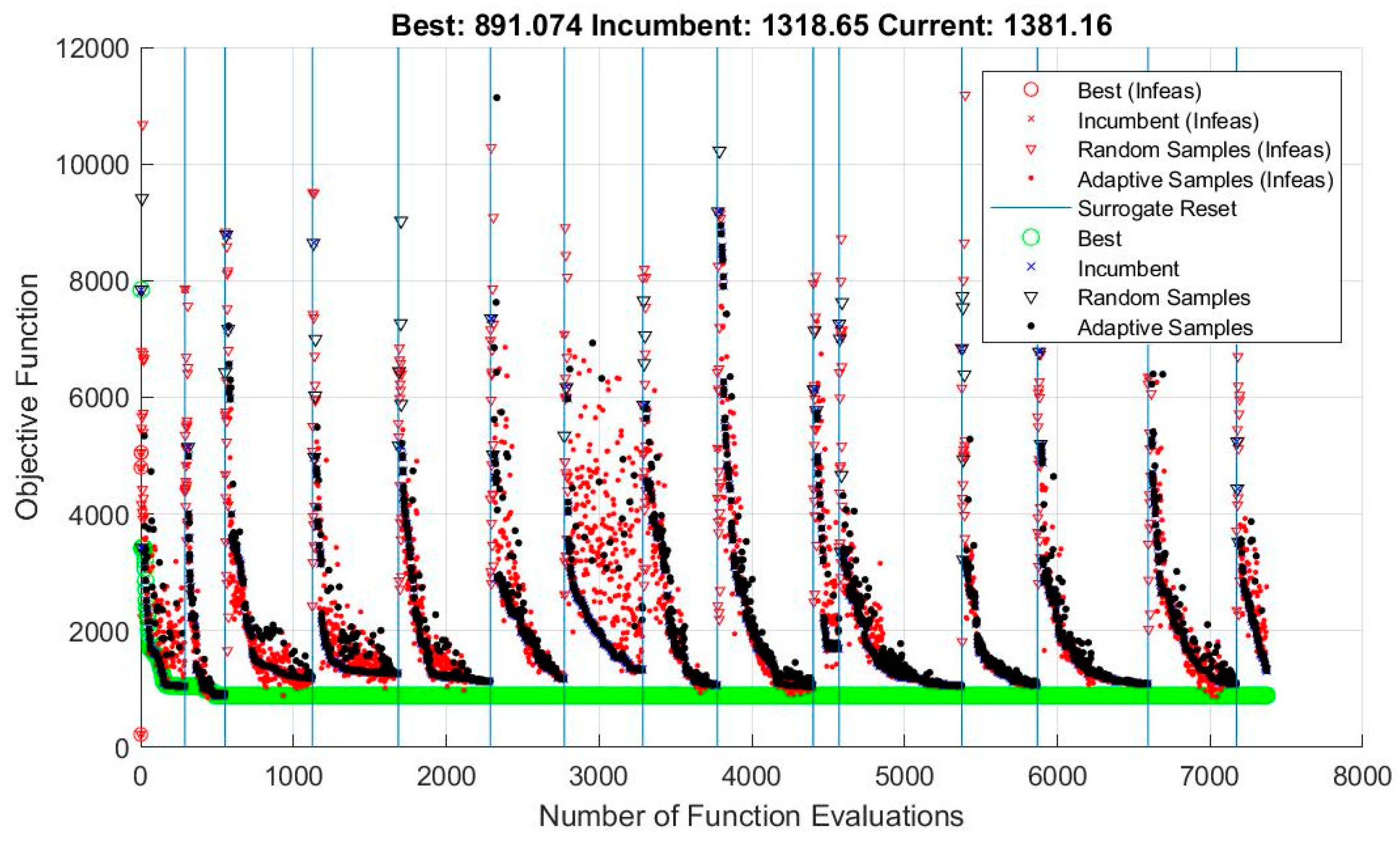The image size is (1400, 841).
Task: Click the black triangle Random Samples legend marker
Action: click(1031, 298)
